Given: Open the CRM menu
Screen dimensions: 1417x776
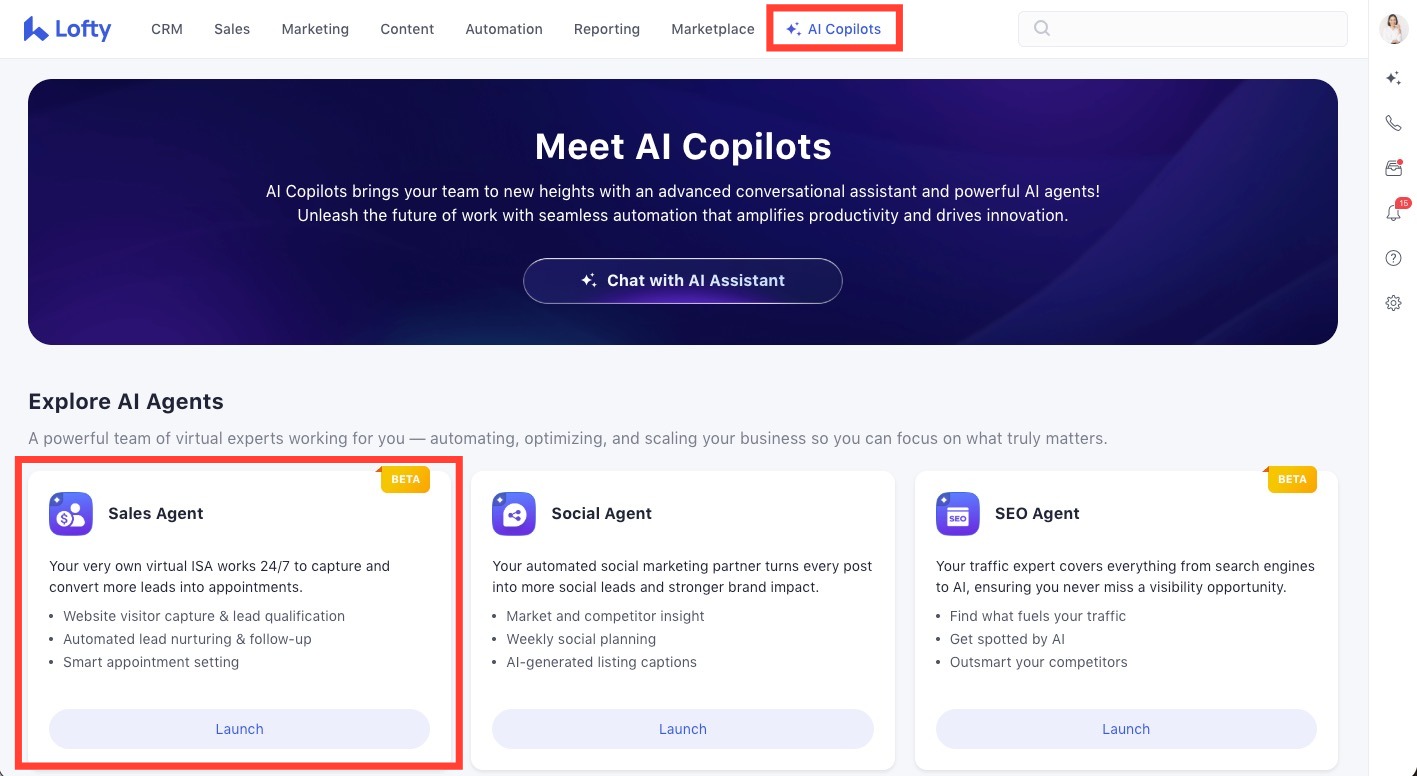Looking at the screenshot, I should click(x=167, y=29).
